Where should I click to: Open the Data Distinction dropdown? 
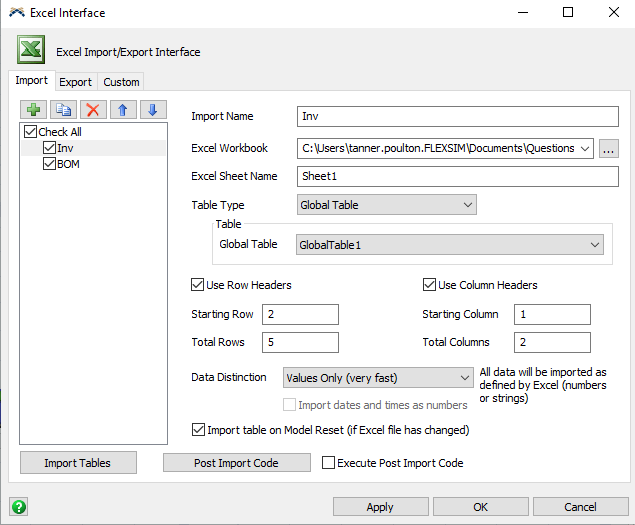pos(378,378)
